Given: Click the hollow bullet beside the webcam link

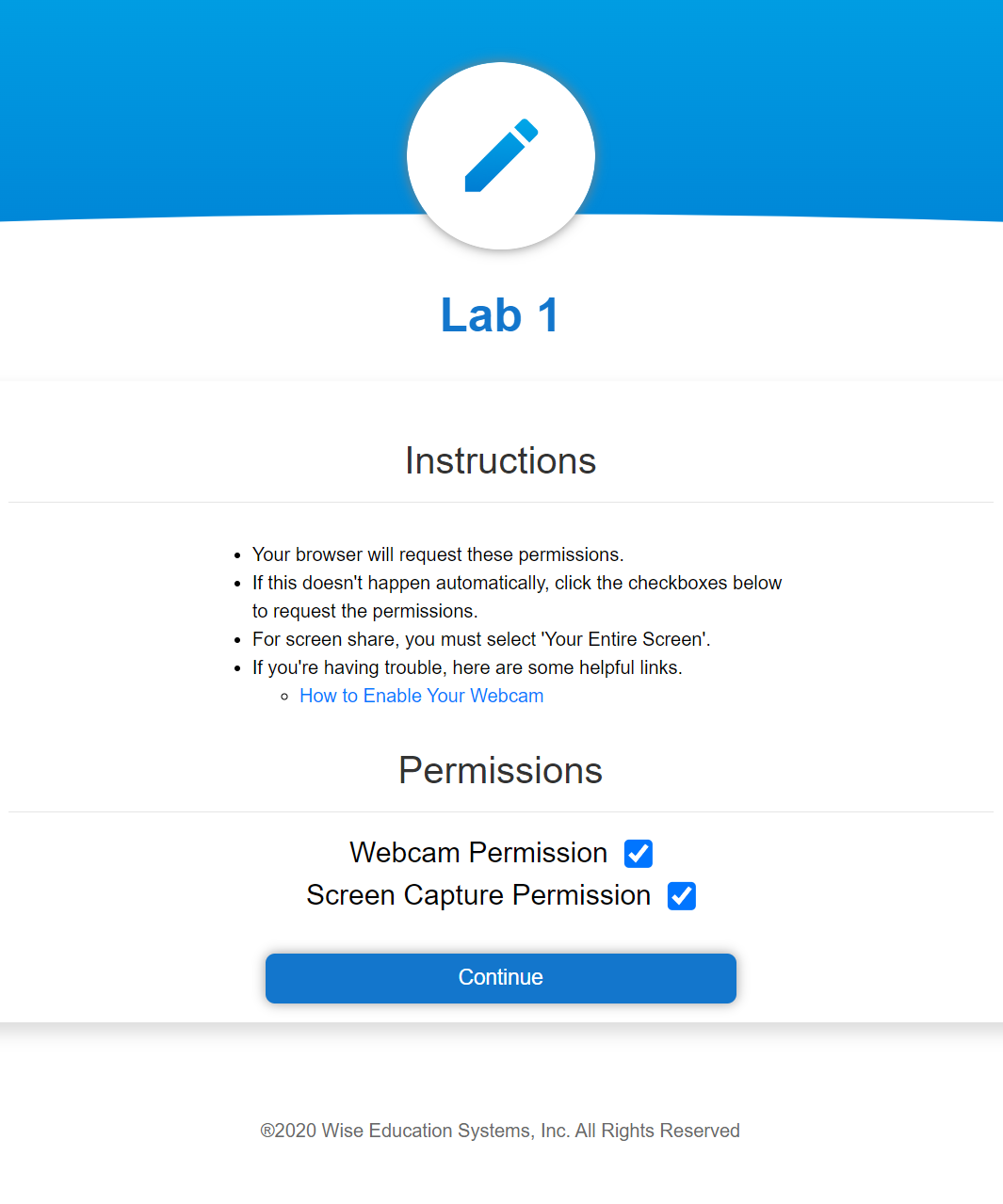Looking at the screenshot, I should (284, 697).
